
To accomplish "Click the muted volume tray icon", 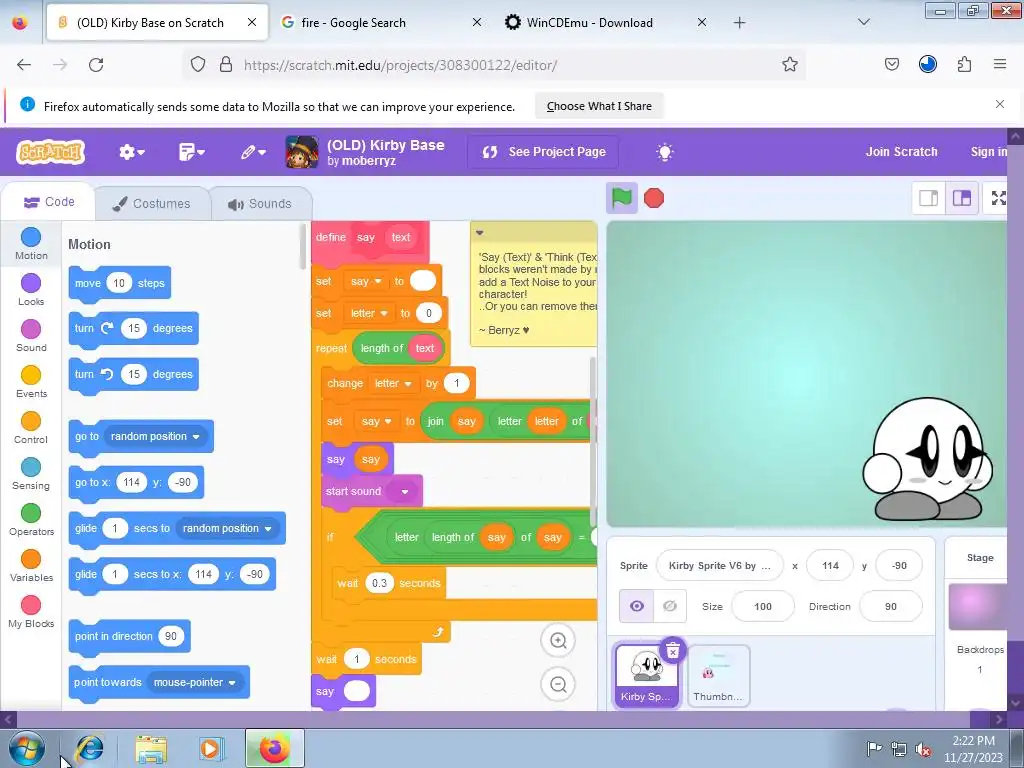I will (922, 748).
